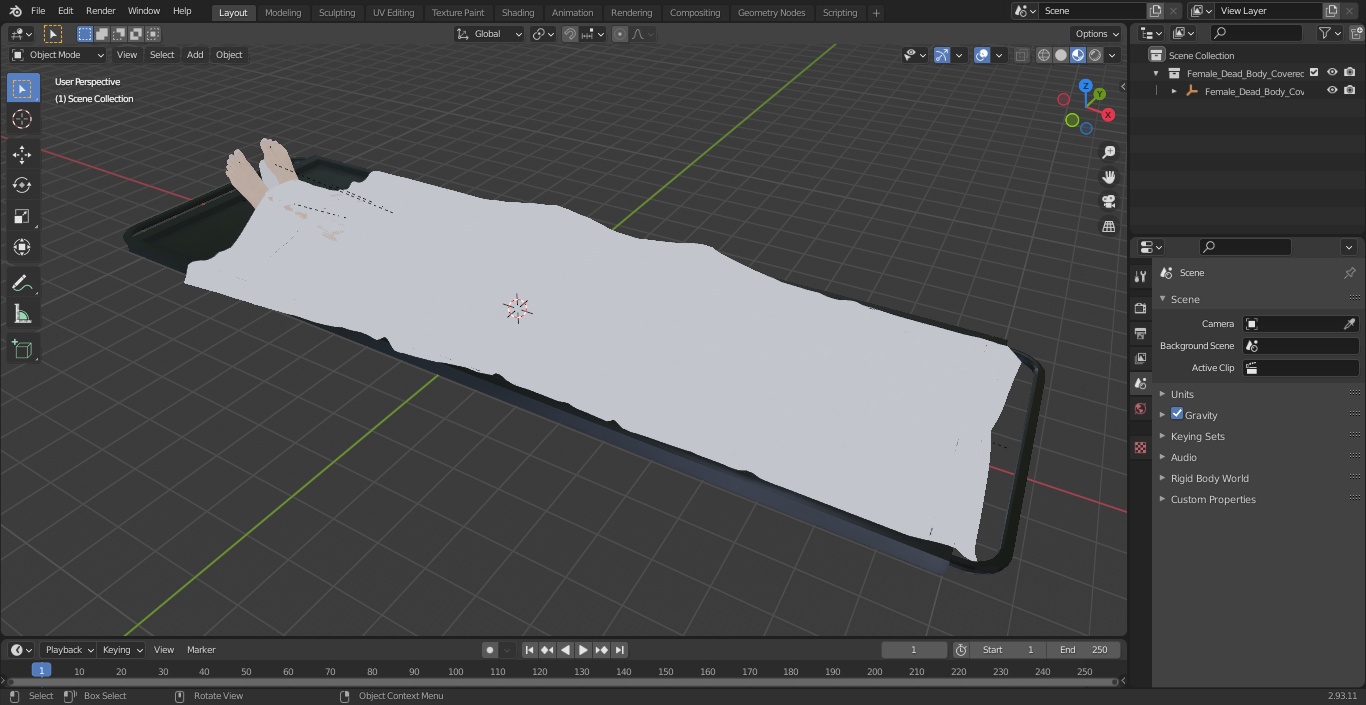Select the Transform tool

pos(22,247)
